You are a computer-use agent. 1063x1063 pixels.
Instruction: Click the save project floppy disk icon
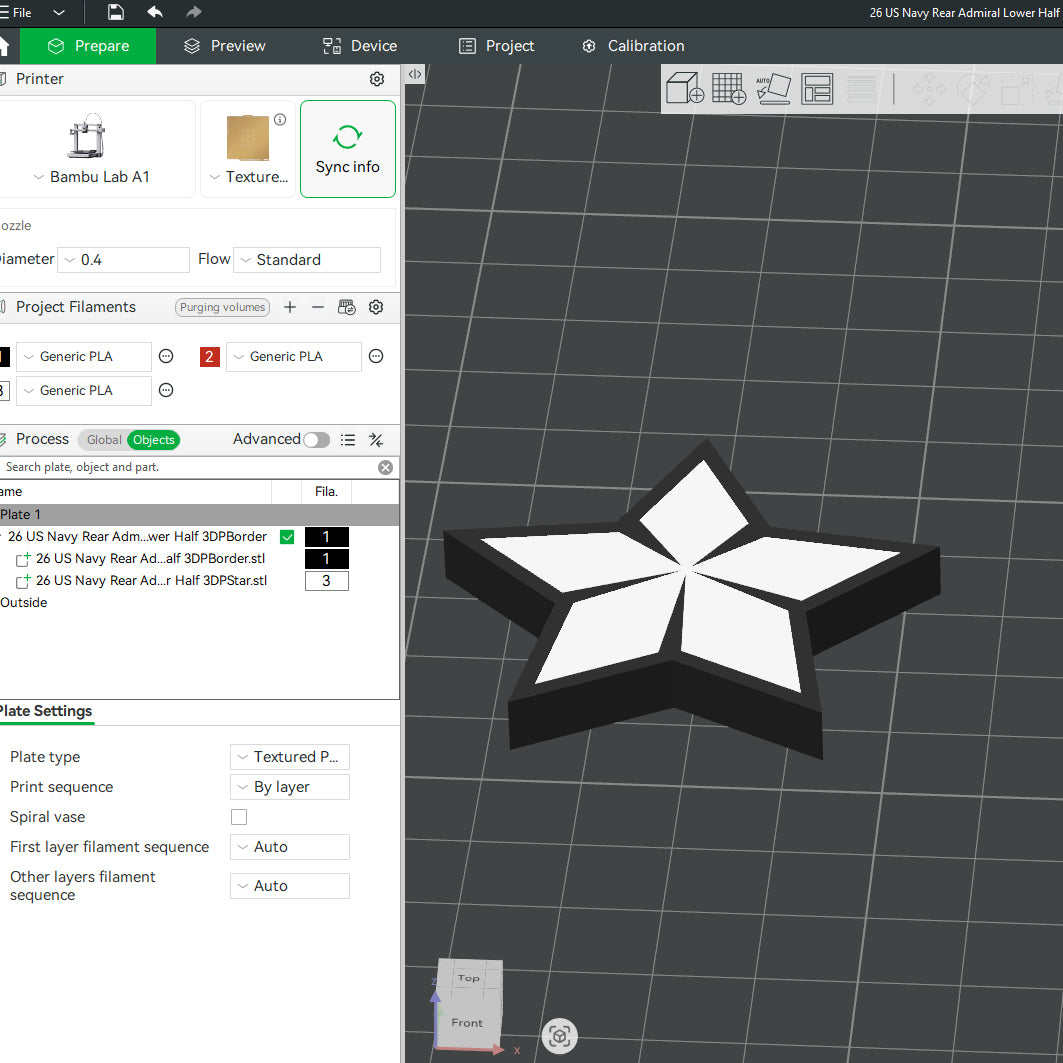[x=116, y=12]
